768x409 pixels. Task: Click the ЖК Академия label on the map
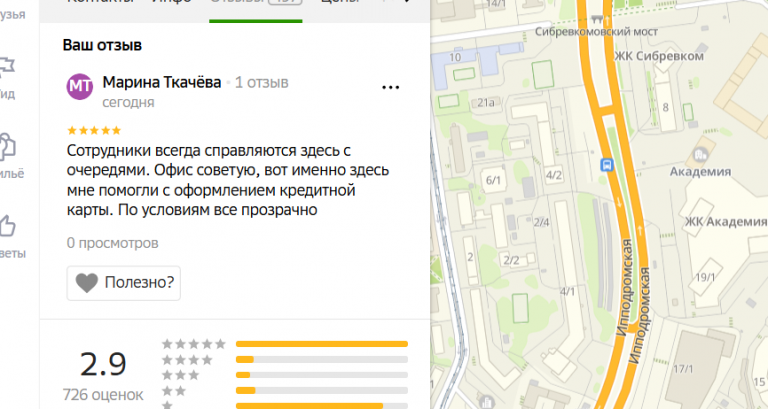point(726,221)
